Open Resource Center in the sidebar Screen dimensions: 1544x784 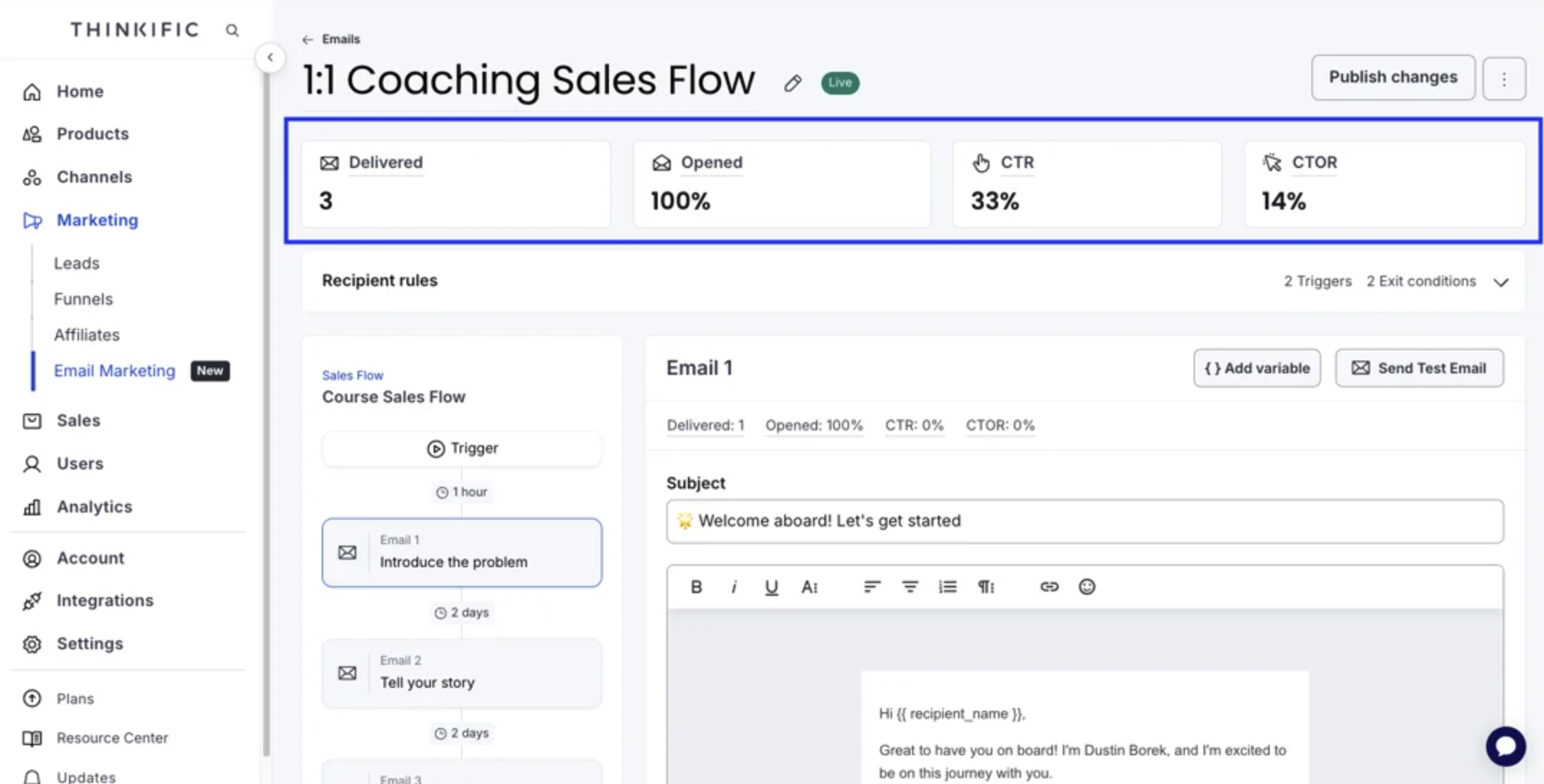coord(112,738)
